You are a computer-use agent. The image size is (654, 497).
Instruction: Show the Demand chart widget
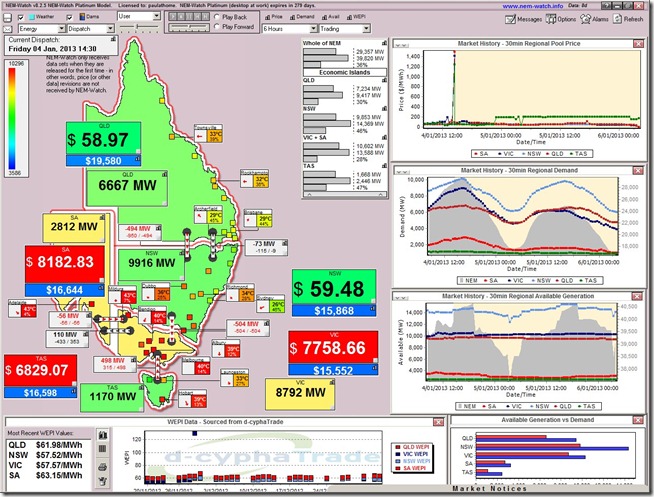(302, 17)
